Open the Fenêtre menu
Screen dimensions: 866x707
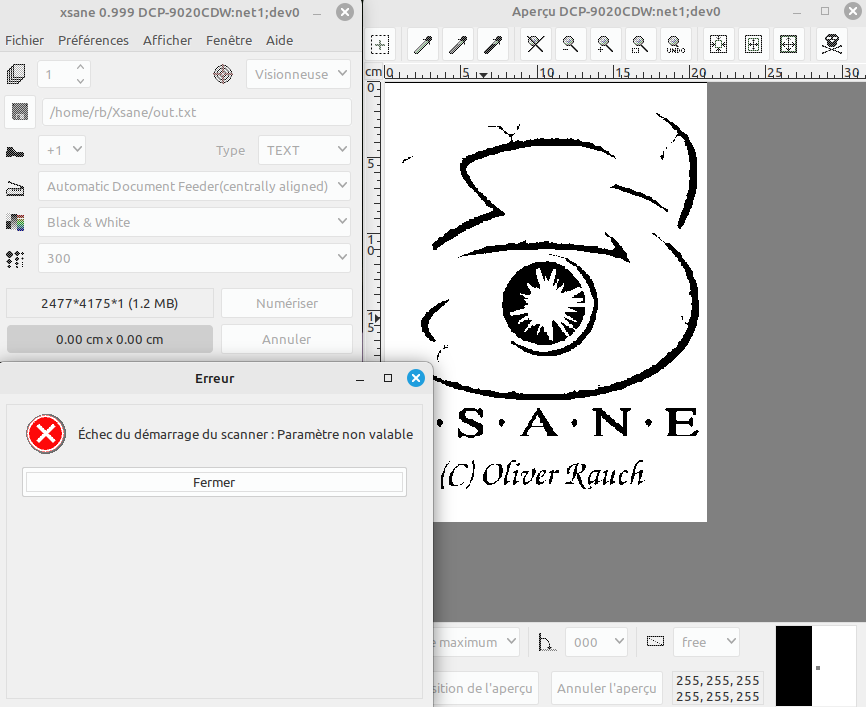(229, 40)
